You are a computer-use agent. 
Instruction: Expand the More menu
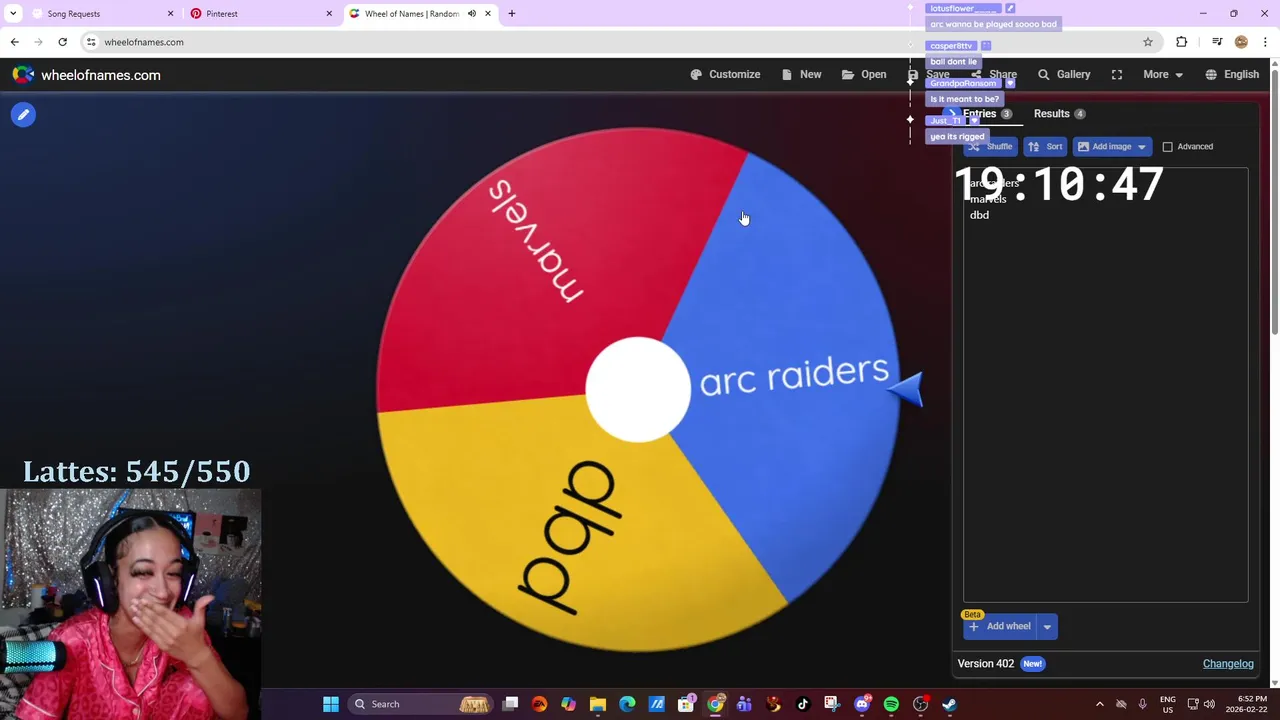point(1163,75)
